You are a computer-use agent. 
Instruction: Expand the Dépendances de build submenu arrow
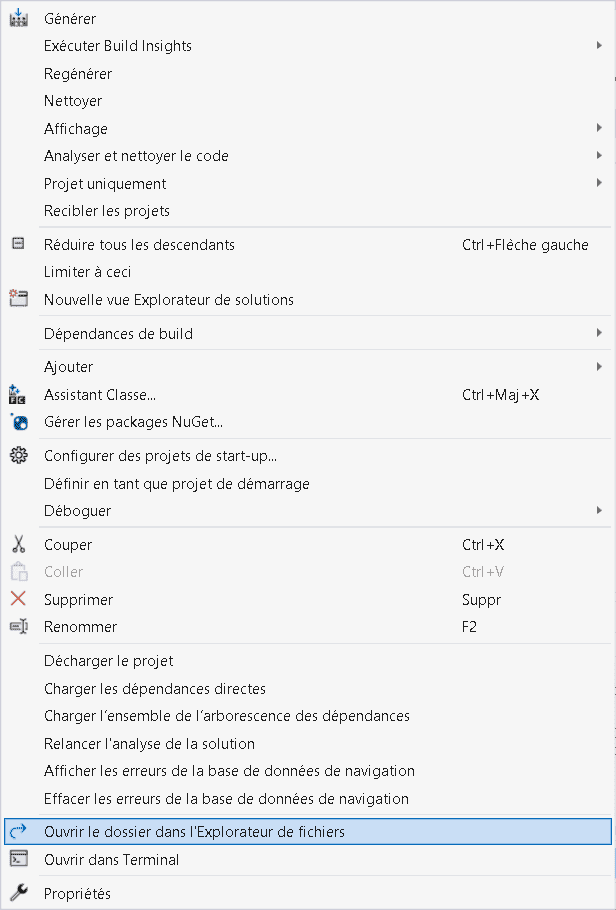coord(599,333)
